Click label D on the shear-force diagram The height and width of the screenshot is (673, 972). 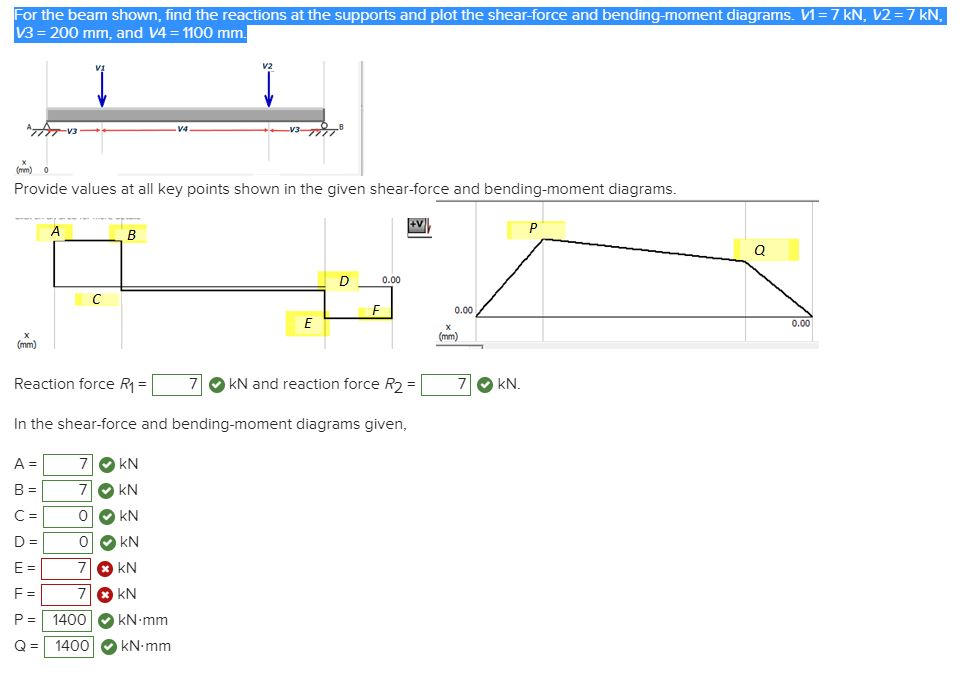pyautogui.click(x=343, y=281)
